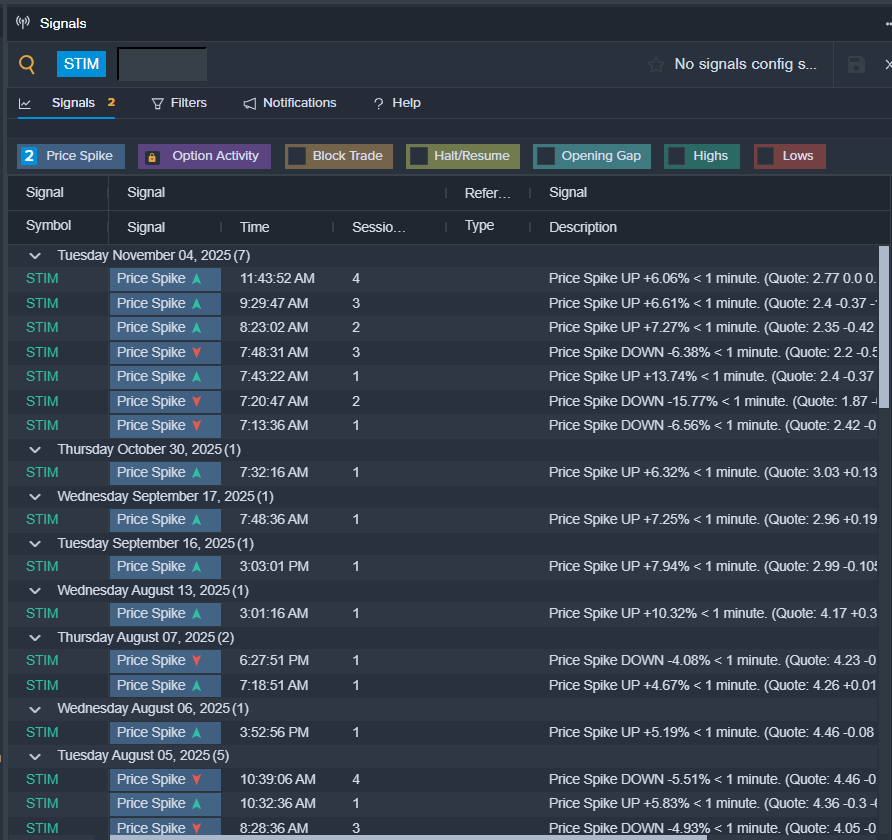Screen dimensions: 892x840
Task: Click the locked Option Activity filter
Action: (204, 156)
